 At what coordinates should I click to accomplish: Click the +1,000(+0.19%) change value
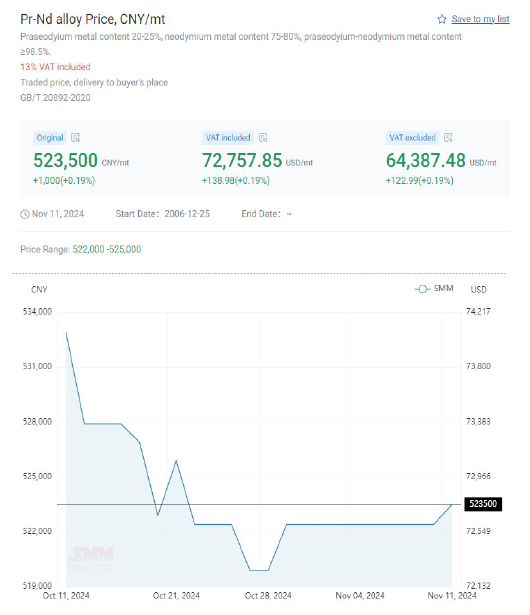[64, 181]
